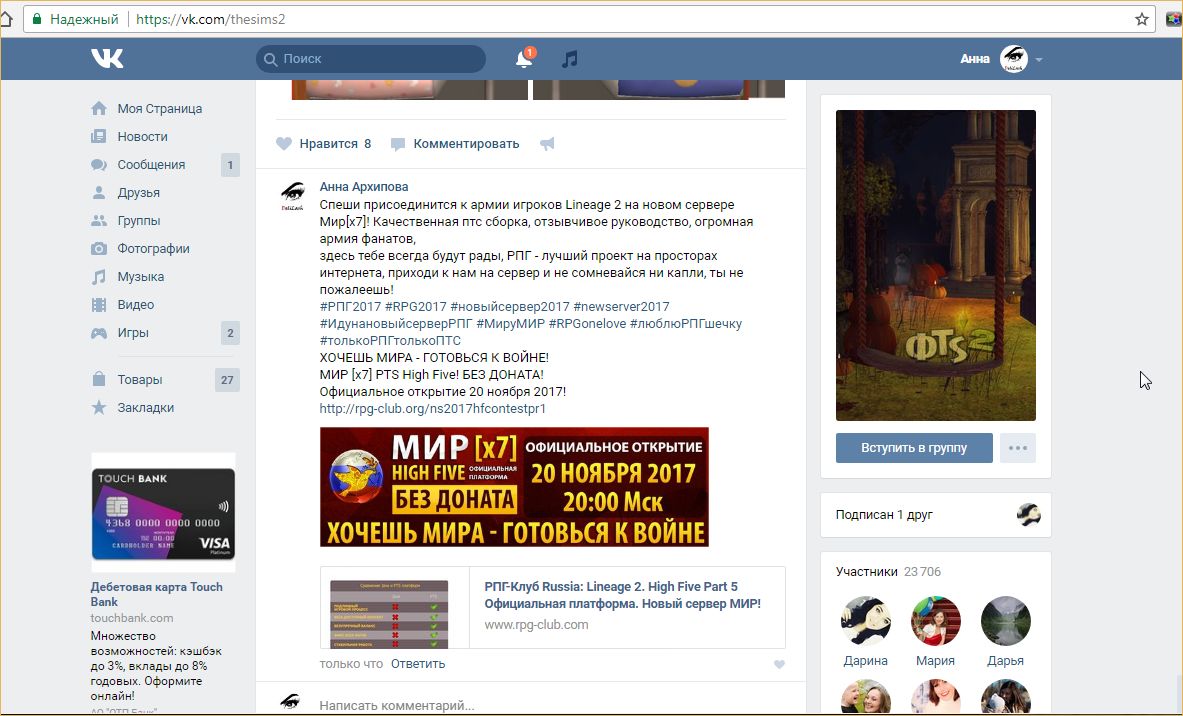Click the search magnifier icon
The image size is (1183, 716).
pyautogui.click(x=270, y=59)
